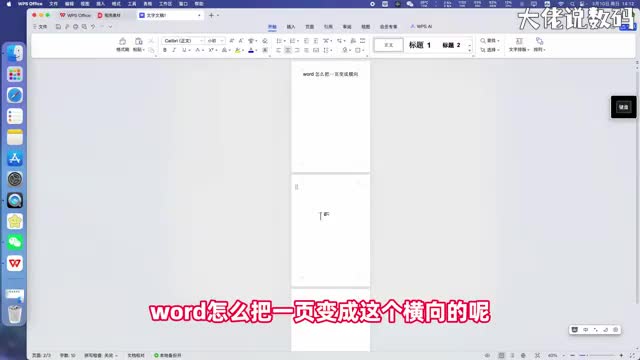Toggle bold formatting with B
The width and height of the screenshot is (640, 360).
point(165,50)
